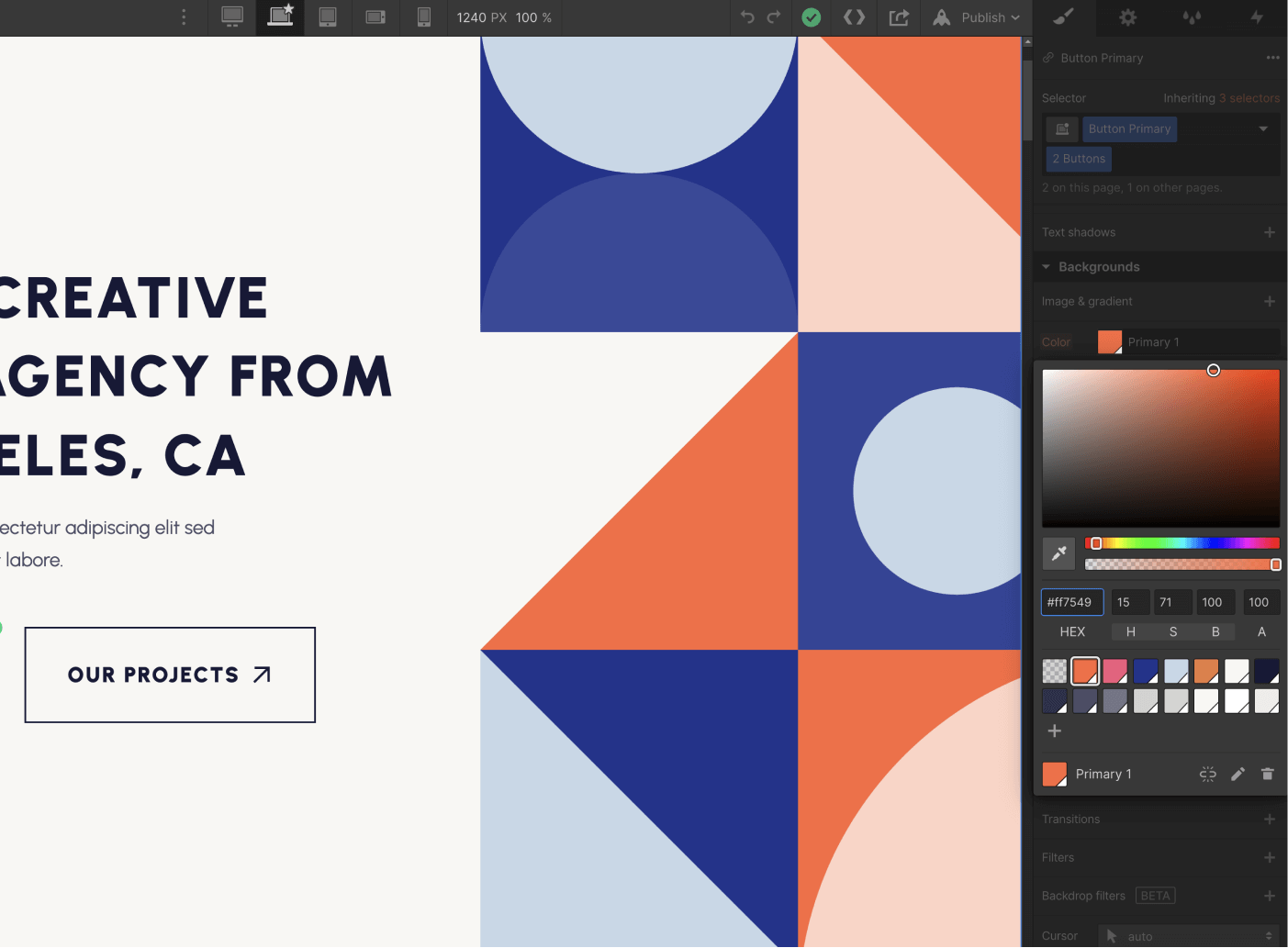Select the royal blue global swatch
Image resolution: width=1288 pixels, height=948 pixels.
click(x=1146, y=671)
